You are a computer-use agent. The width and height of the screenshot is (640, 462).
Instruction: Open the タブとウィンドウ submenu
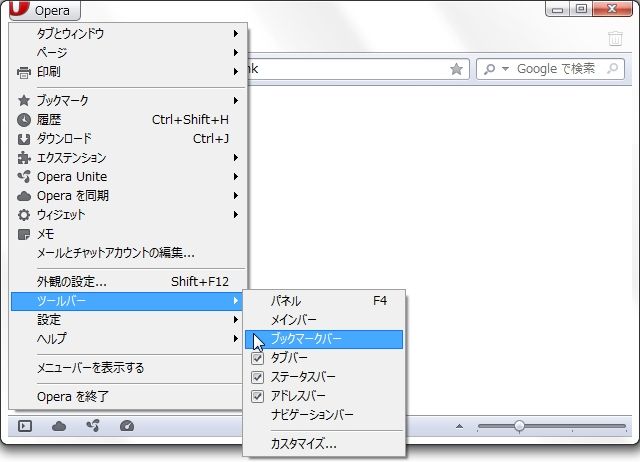coord(129,33)
